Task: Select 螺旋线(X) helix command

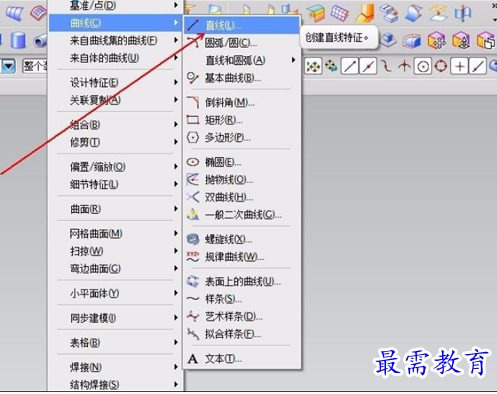Action: [242, 239]
